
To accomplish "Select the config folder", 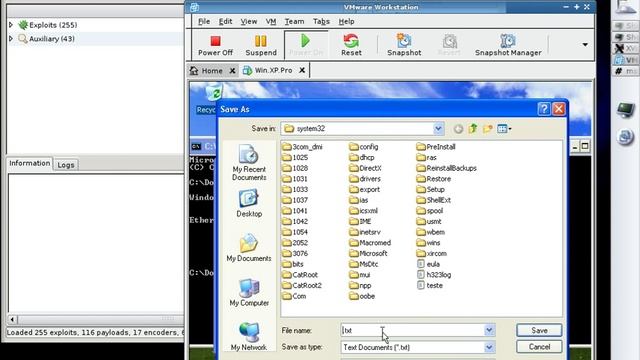I will tap(364, 147).
